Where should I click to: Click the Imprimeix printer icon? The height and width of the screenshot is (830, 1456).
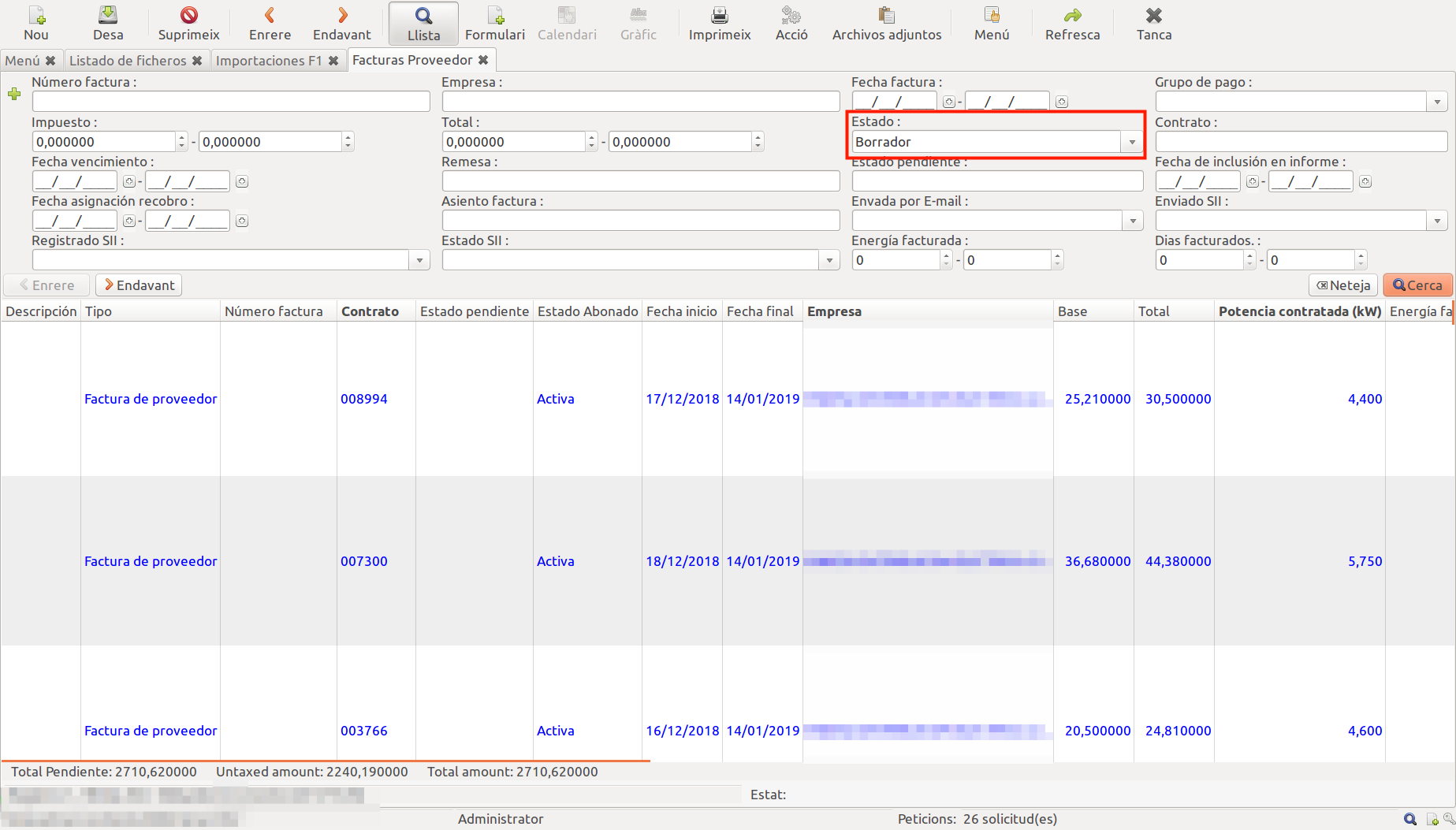click(720, 15)
